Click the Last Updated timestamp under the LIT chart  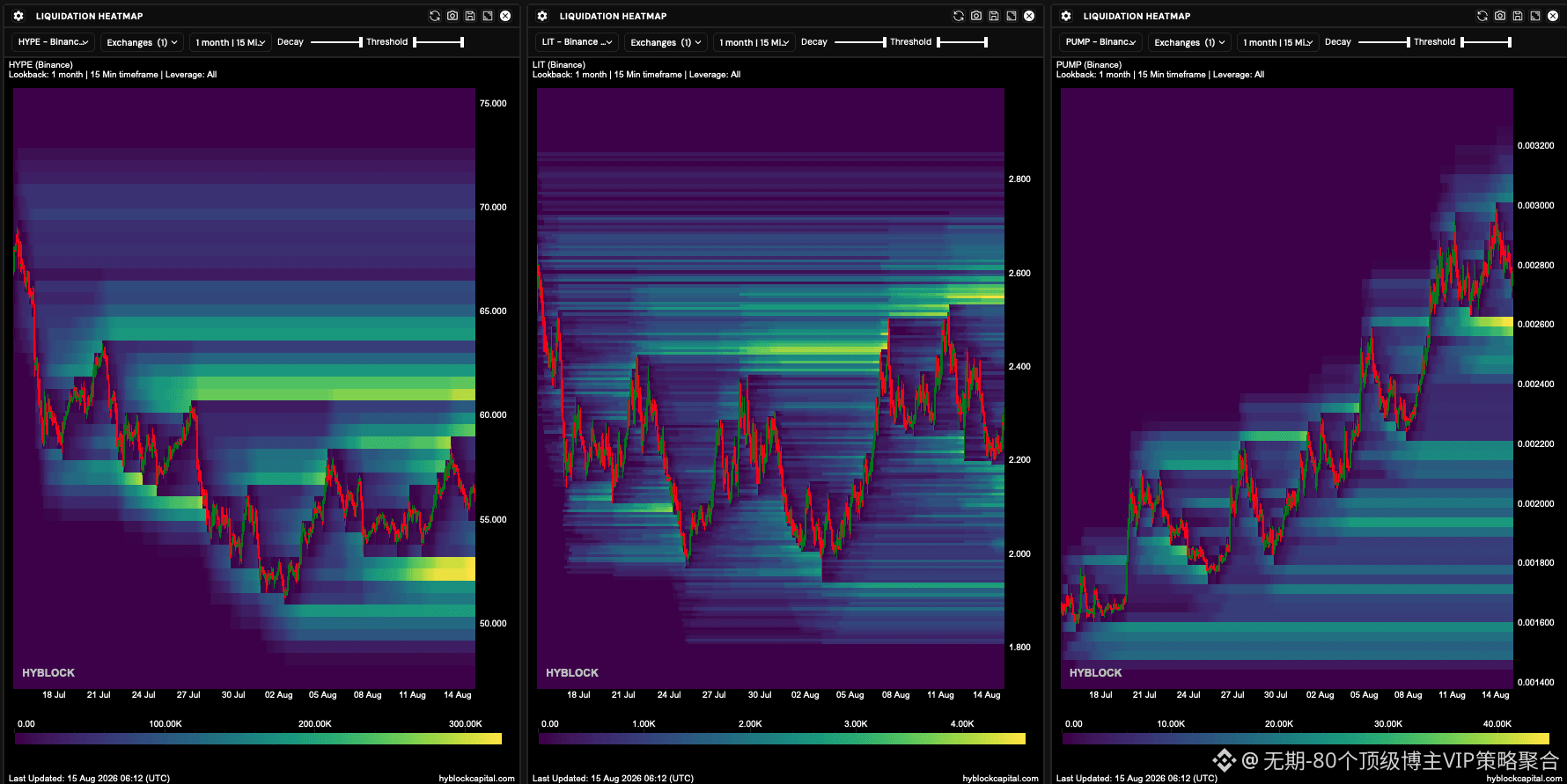(x=613, y=778)
